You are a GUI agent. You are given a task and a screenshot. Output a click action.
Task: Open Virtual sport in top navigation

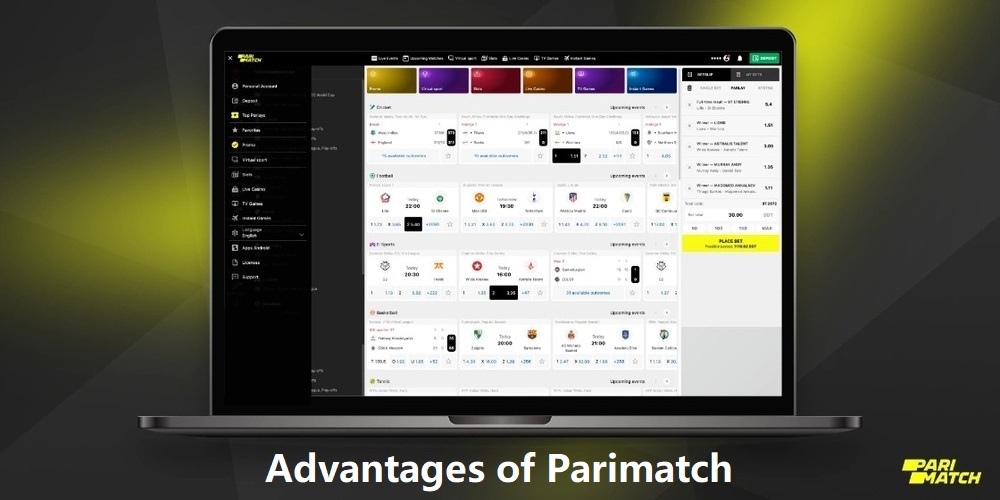pos(462,58)
